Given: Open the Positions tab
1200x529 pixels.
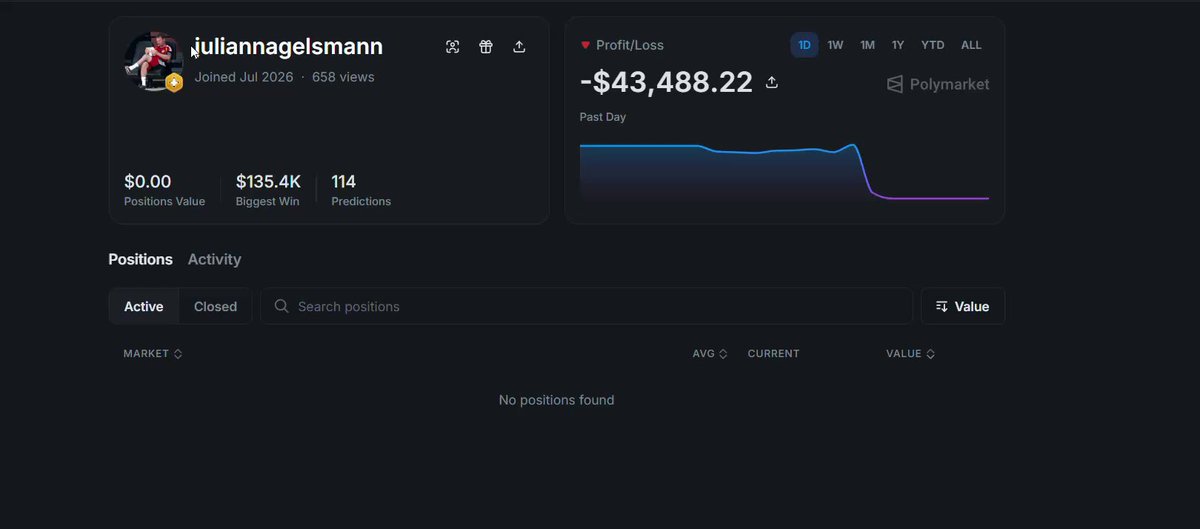Looking at the screenshot, I should tap(140, 259).
